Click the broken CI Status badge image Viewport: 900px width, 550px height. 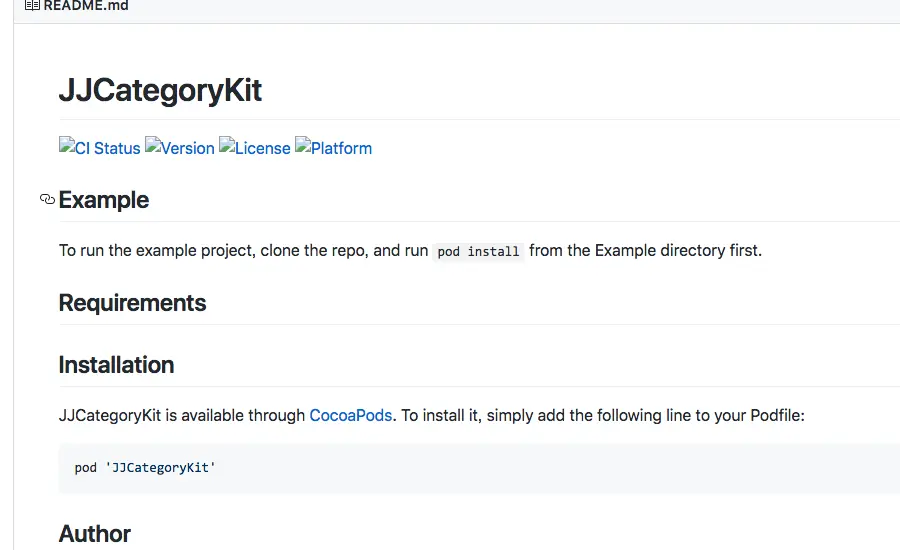(67, 145)
